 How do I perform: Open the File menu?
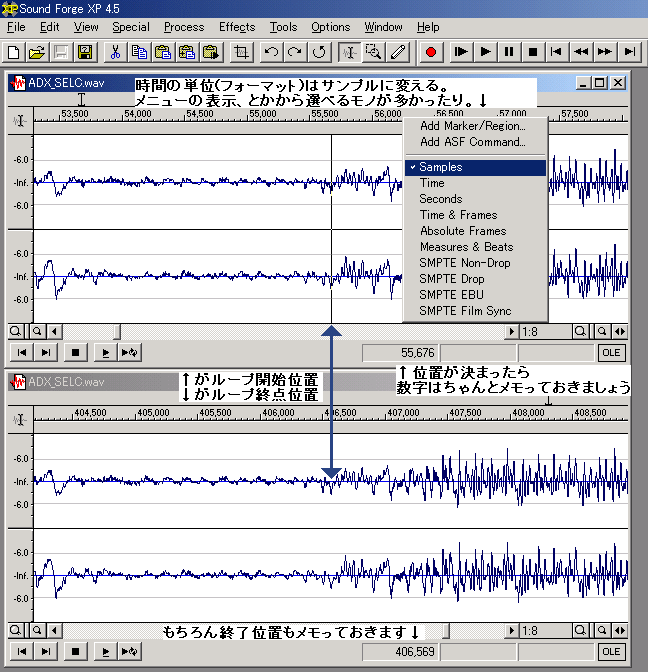point(16,27)
